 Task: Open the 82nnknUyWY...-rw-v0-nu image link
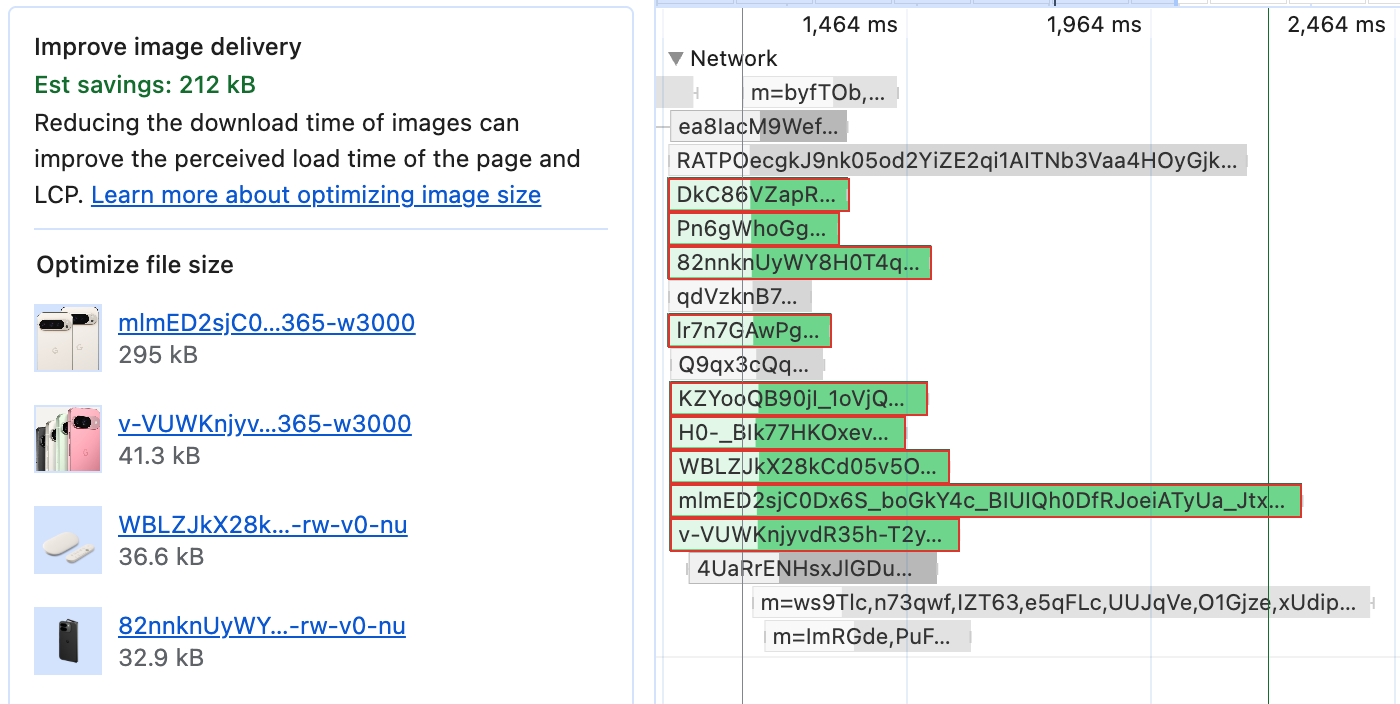point(262,626)
